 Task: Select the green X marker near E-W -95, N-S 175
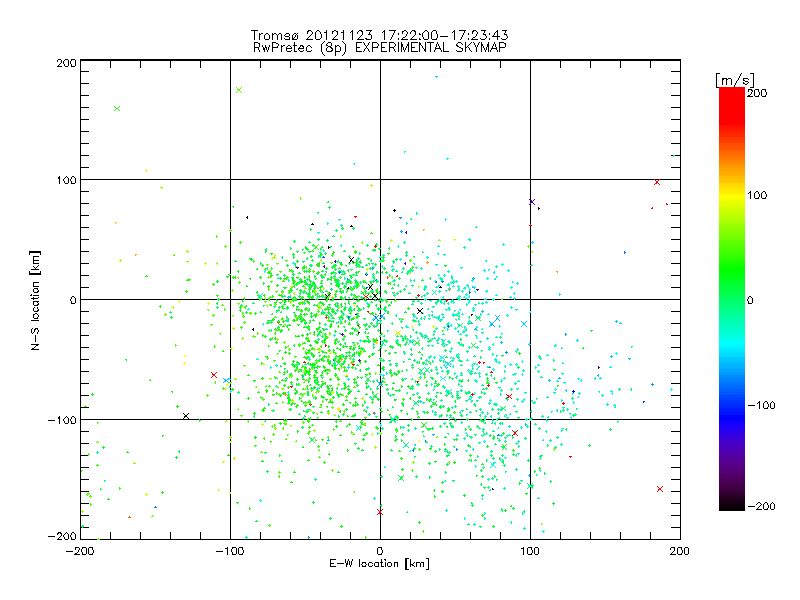(239, 90)
